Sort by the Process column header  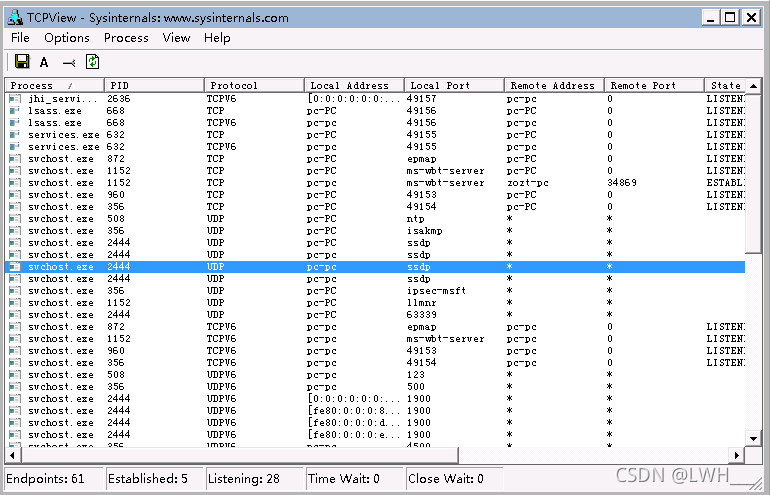tap(55, 85)
